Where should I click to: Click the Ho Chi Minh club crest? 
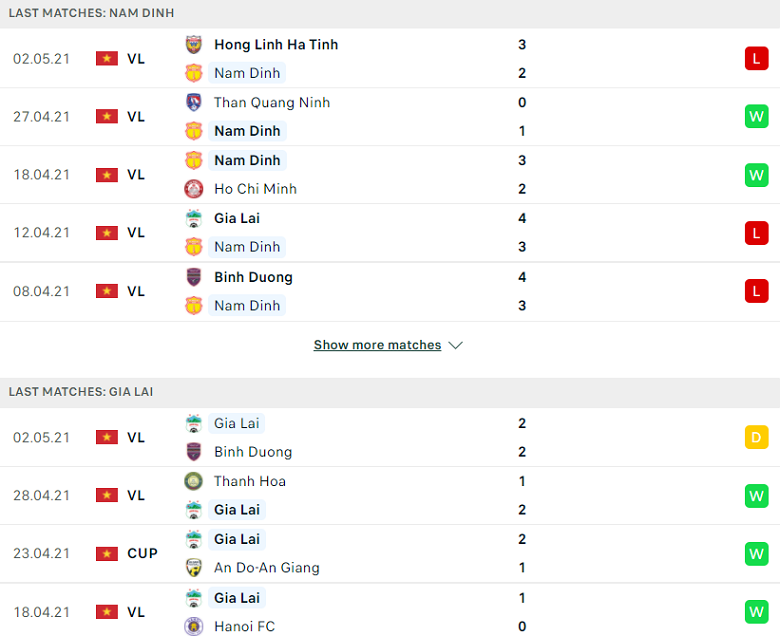click(194, 189)
